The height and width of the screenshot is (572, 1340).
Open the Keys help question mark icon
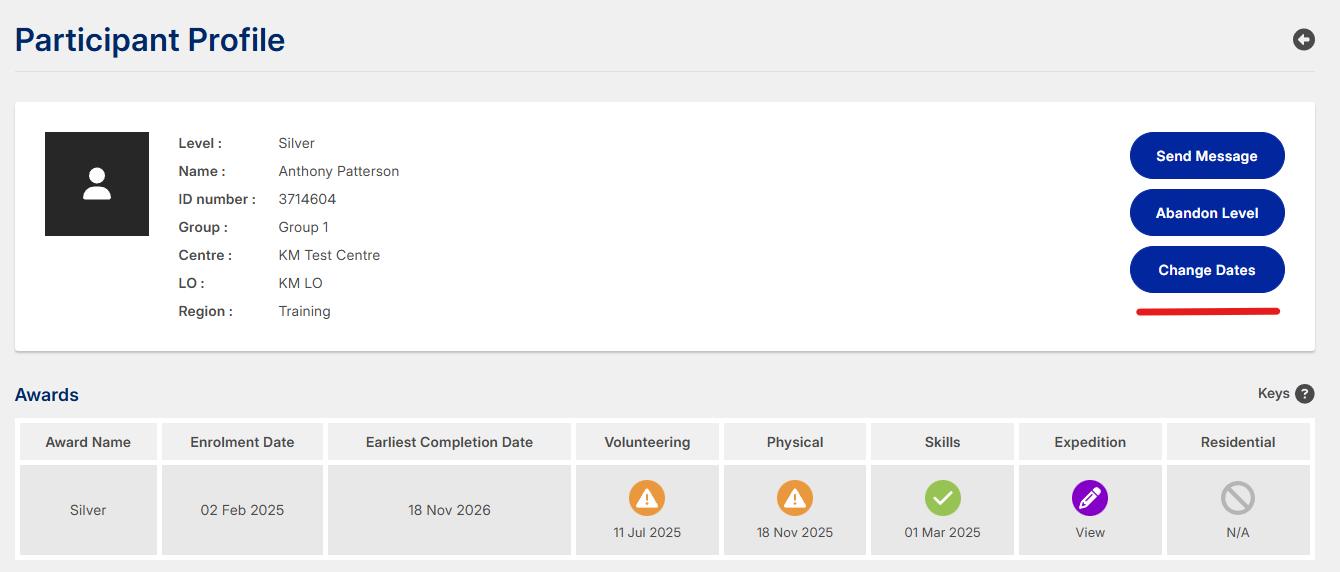tap(1304, 394)
